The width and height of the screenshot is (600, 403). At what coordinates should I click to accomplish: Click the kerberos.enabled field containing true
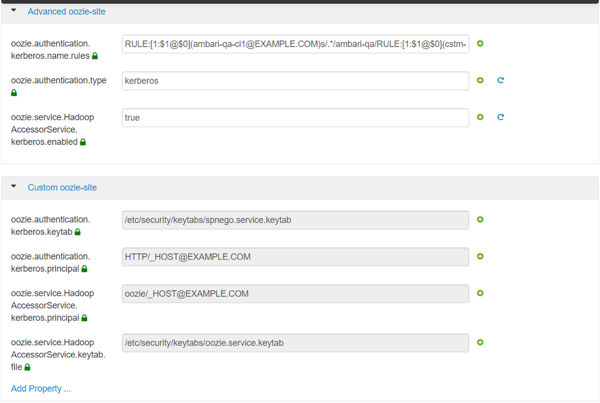pyautogui.click(x=295, y=118)
